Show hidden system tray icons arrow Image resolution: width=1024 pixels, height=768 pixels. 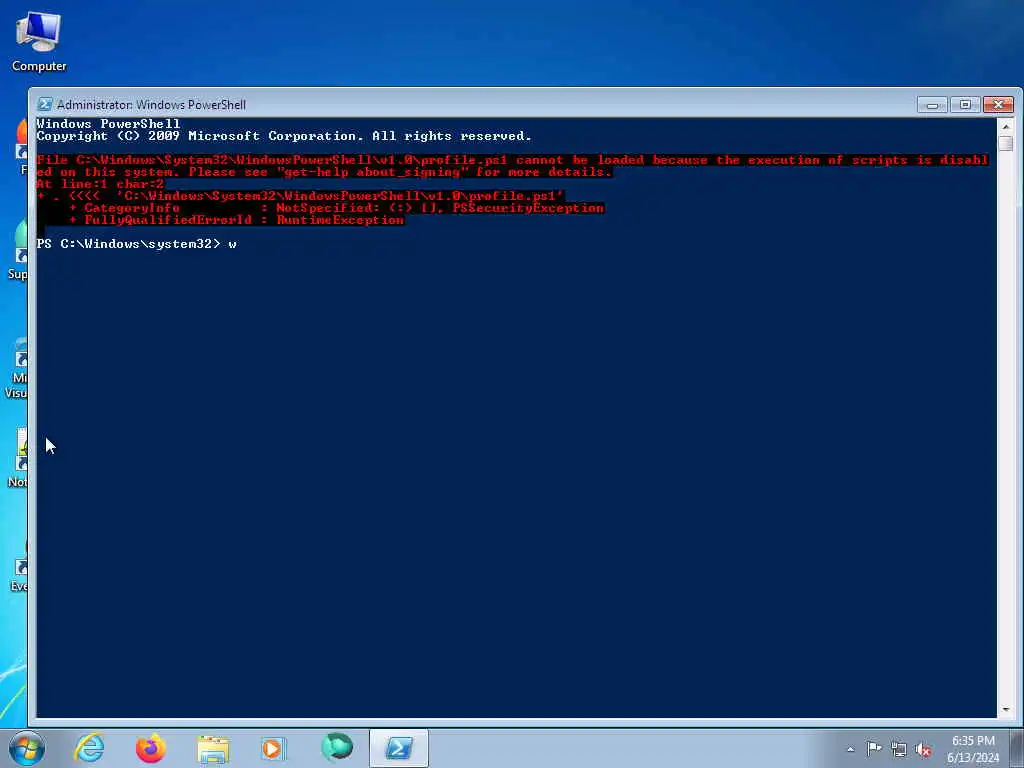point(850,749)
